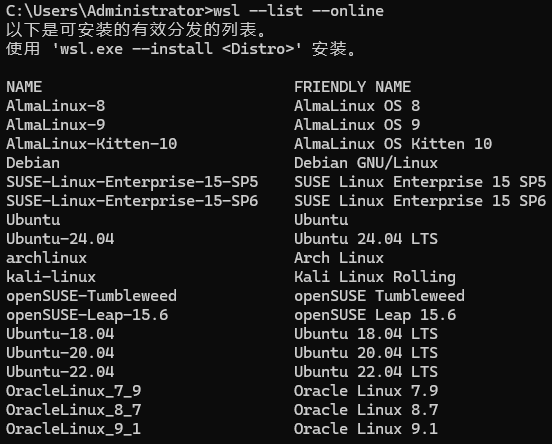552x444 pixels.
Task: Click the openSUSE-Leap-15.6 name
Action: (x=87, y=315)
